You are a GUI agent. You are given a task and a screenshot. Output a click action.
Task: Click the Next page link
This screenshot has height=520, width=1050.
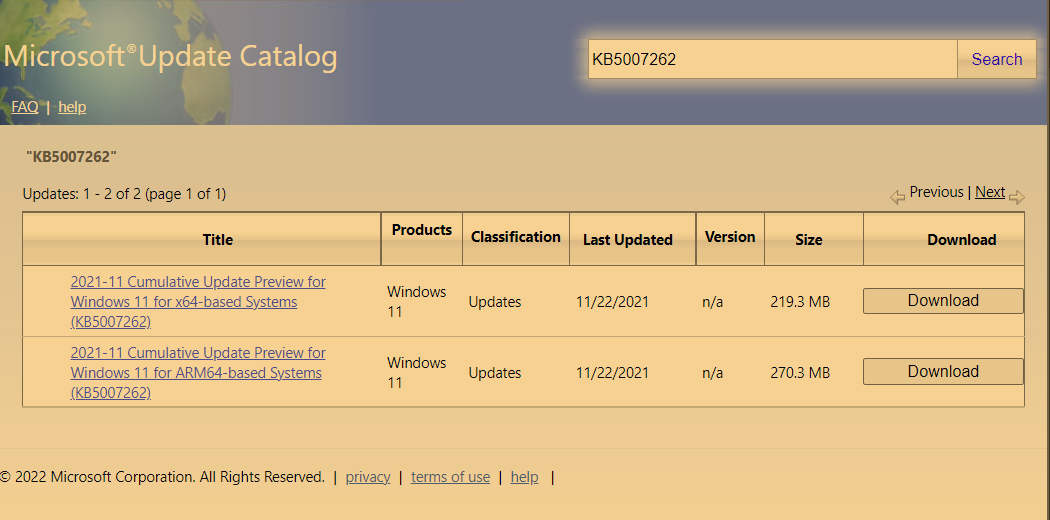pyautogui.click(x=990, y=192)
